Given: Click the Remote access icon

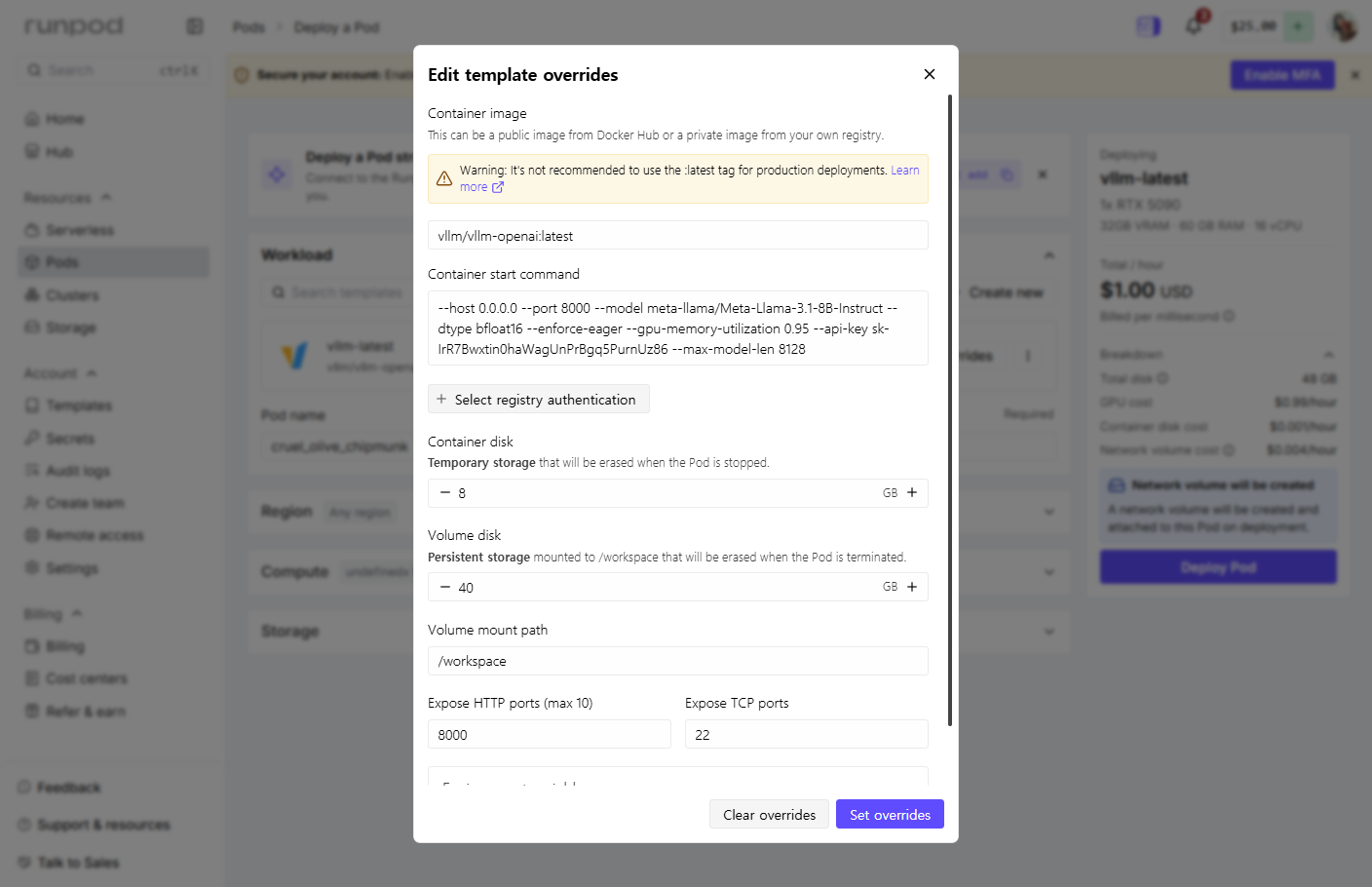Looking at the screenshot, I should 32,535.
